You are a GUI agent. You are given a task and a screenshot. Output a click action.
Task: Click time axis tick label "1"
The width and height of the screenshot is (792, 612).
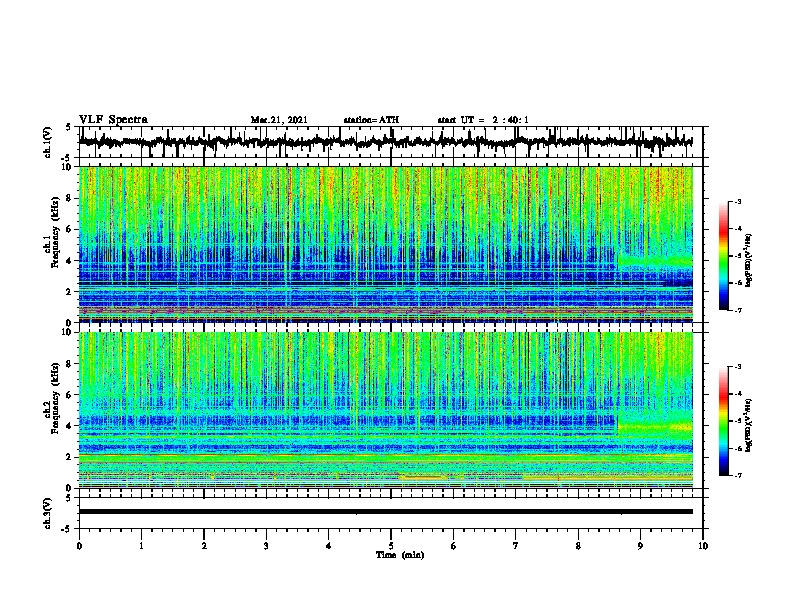(x=141, y=546)
